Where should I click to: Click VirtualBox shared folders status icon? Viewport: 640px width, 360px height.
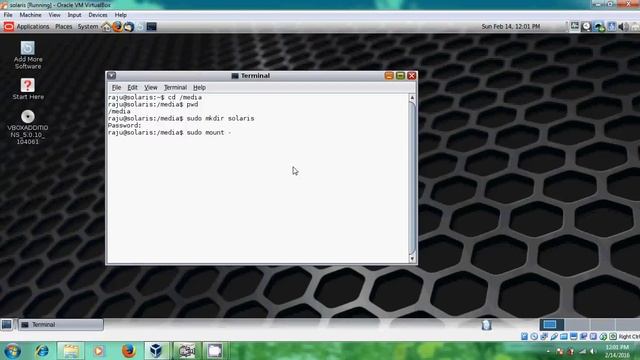pos(564,336)
